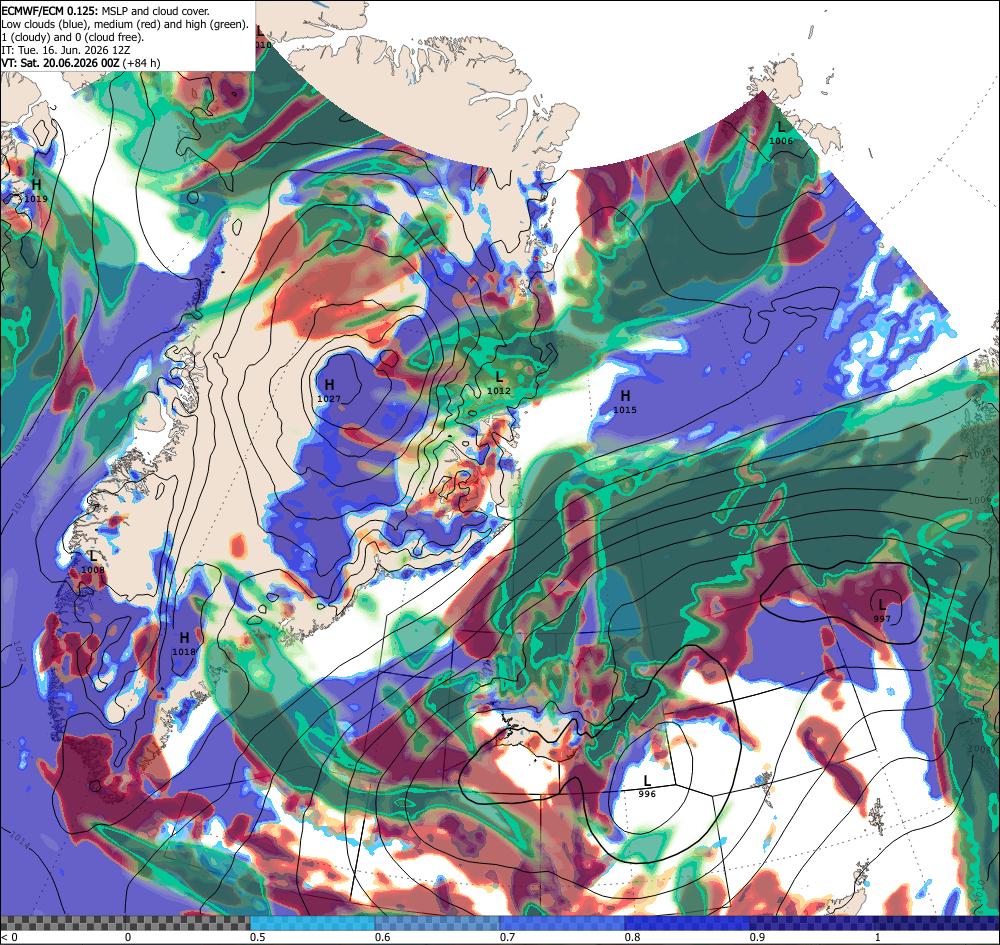The height and width of the screenshot is (945, 1000).
Task: Pick the 0.8 dark blue legend segment
Action: pyautogui.click(x=687, y=923)
